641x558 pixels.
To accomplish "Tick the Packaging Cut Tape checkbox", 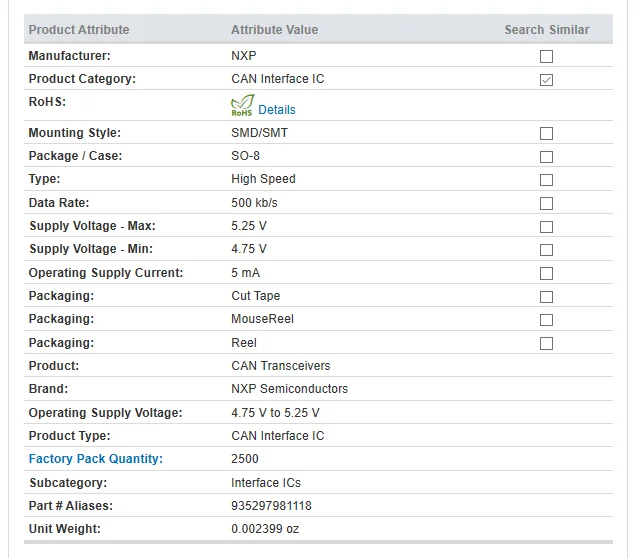I will pos(546,296).
